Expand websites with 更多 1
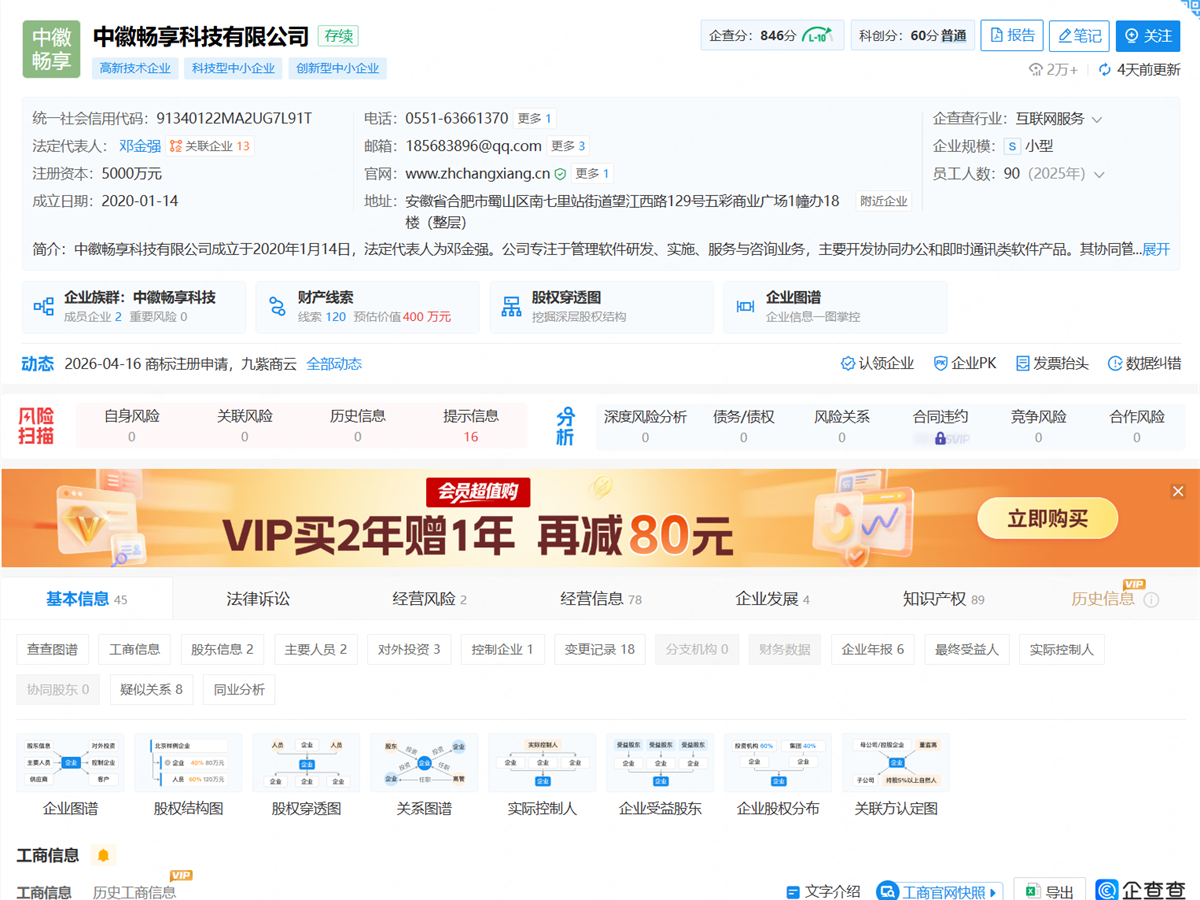Screen dimensions: 1200x900 click(x=592, y=174)
